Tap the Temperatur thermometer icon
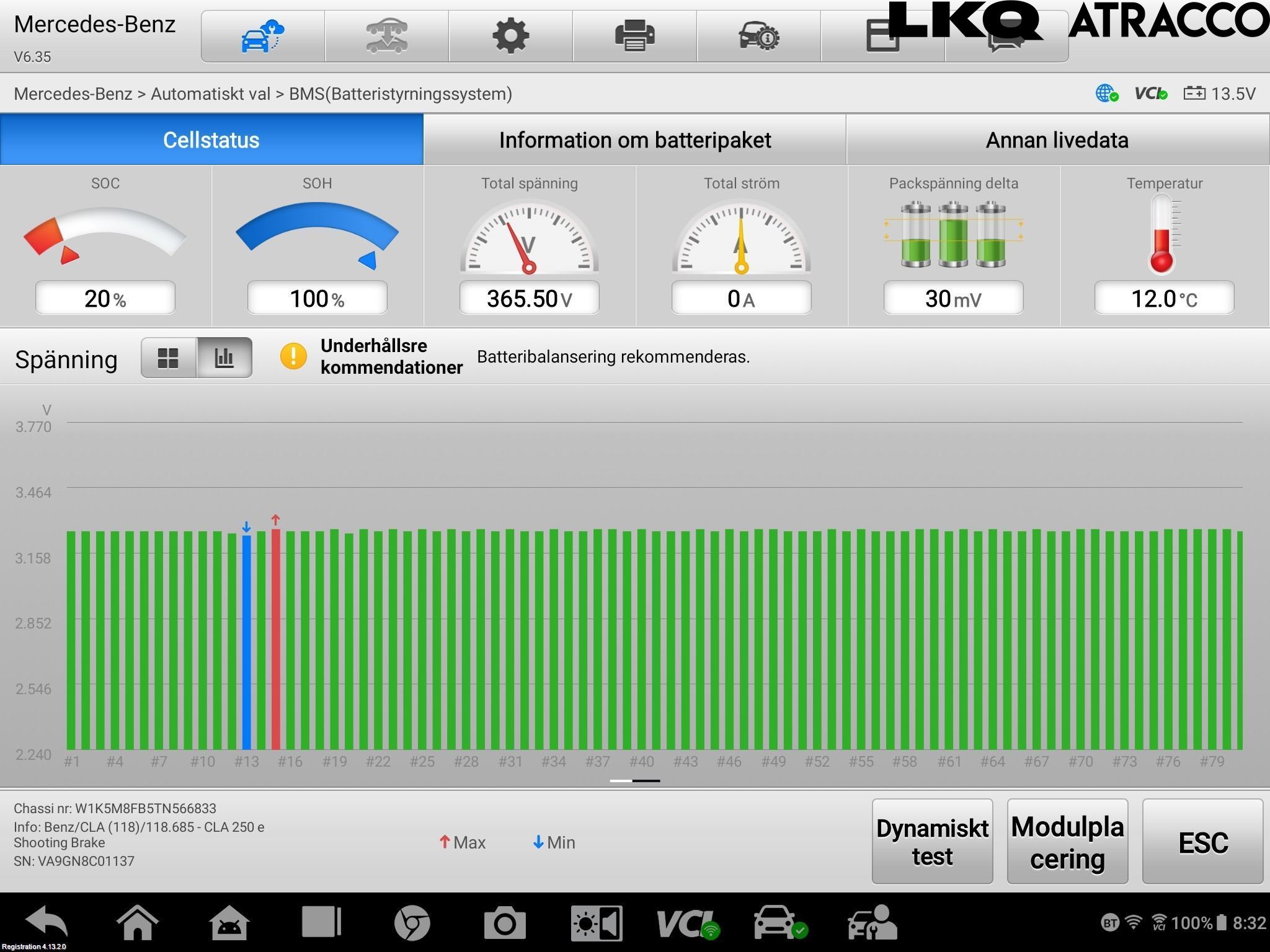Viewport: 1270px width, 952px height. [1164, 234]
